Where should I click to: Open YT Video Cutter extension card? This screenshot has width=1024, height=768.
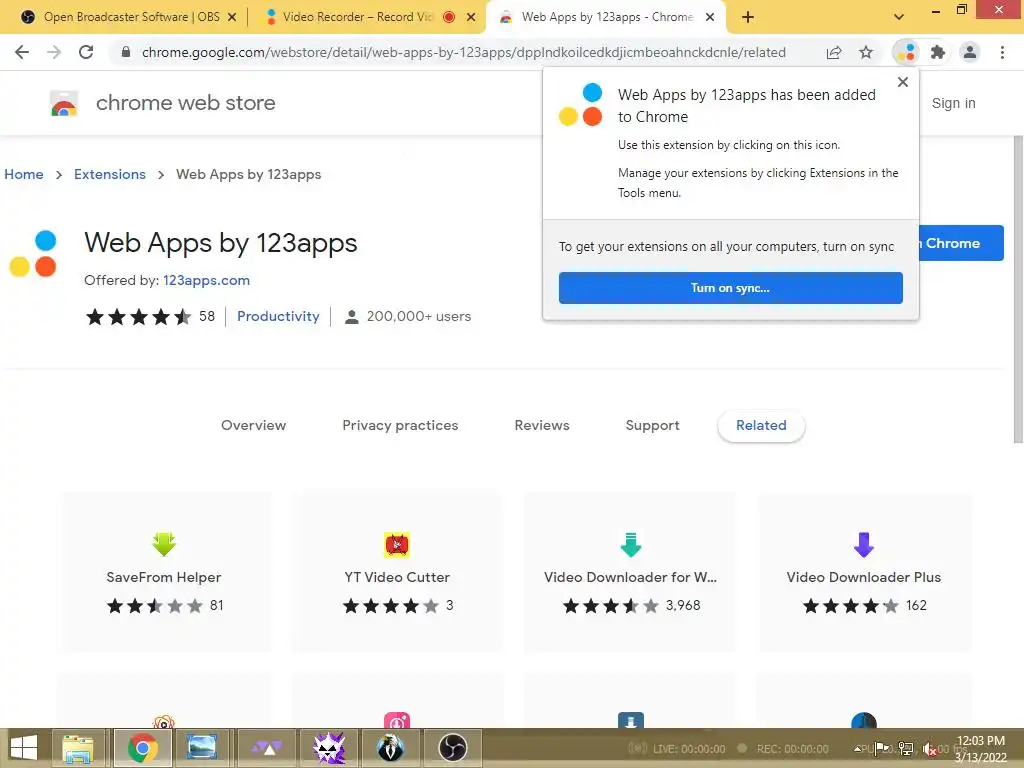point(397,573)
